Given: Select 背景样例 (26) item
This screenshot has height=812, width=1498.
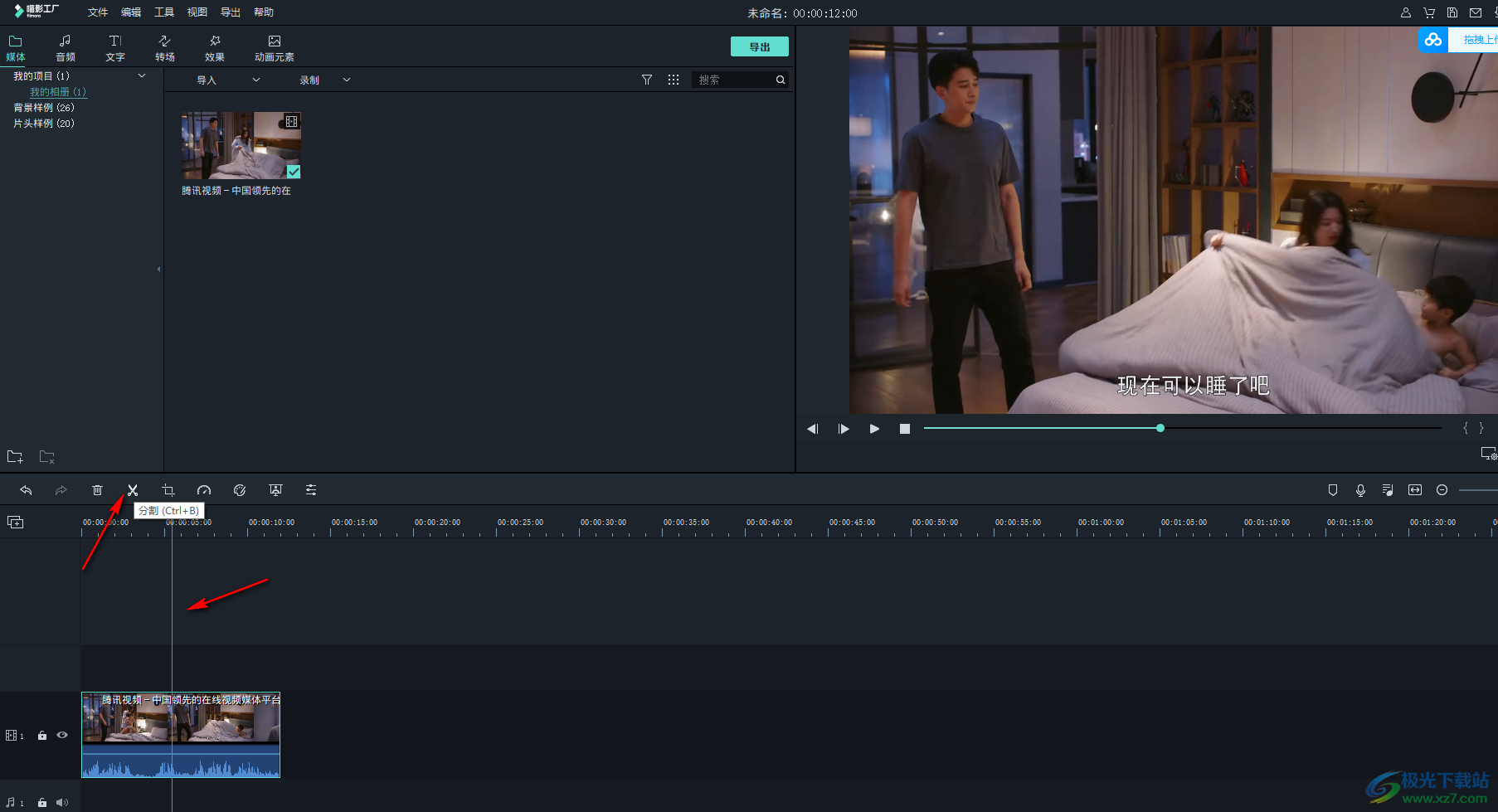Looking at the screenshot, I should tap(44, 108).
